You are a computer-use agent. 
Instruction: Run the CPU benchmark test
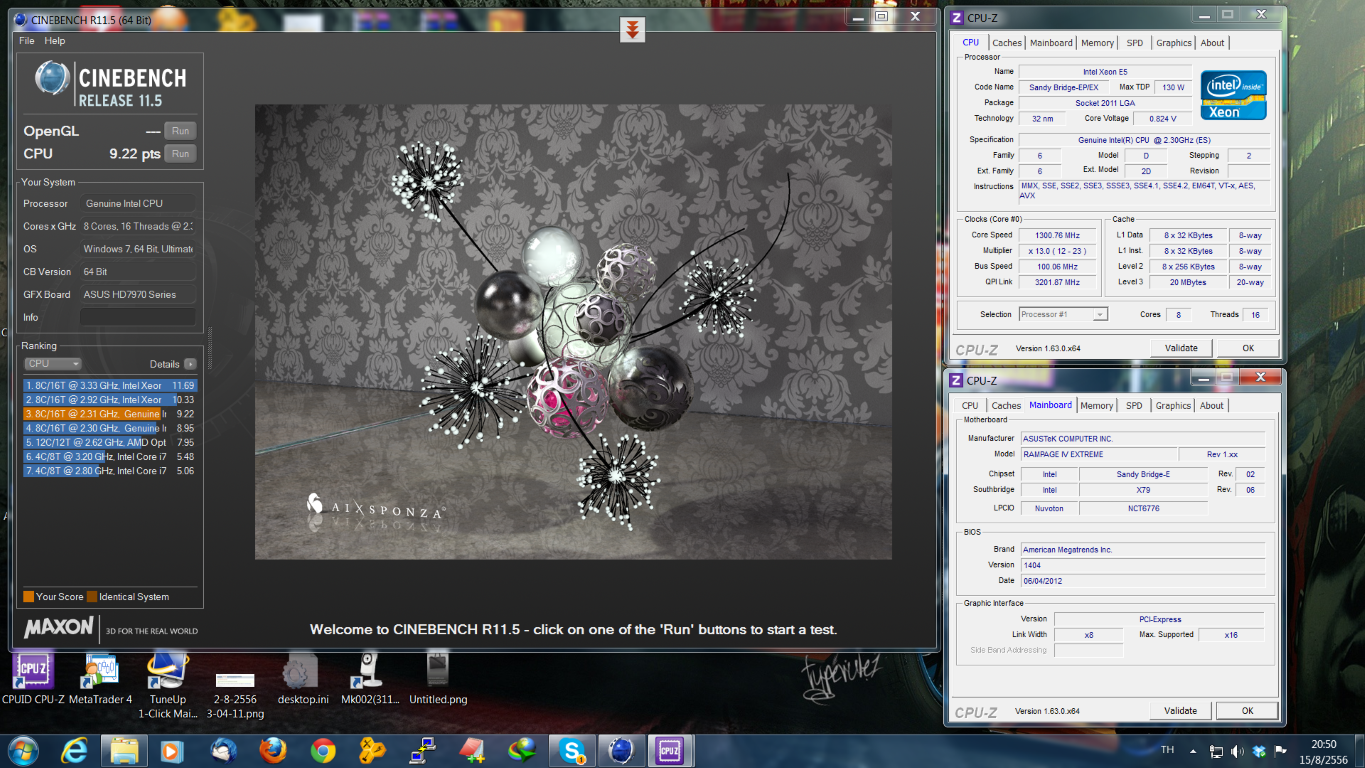[180, 154]
